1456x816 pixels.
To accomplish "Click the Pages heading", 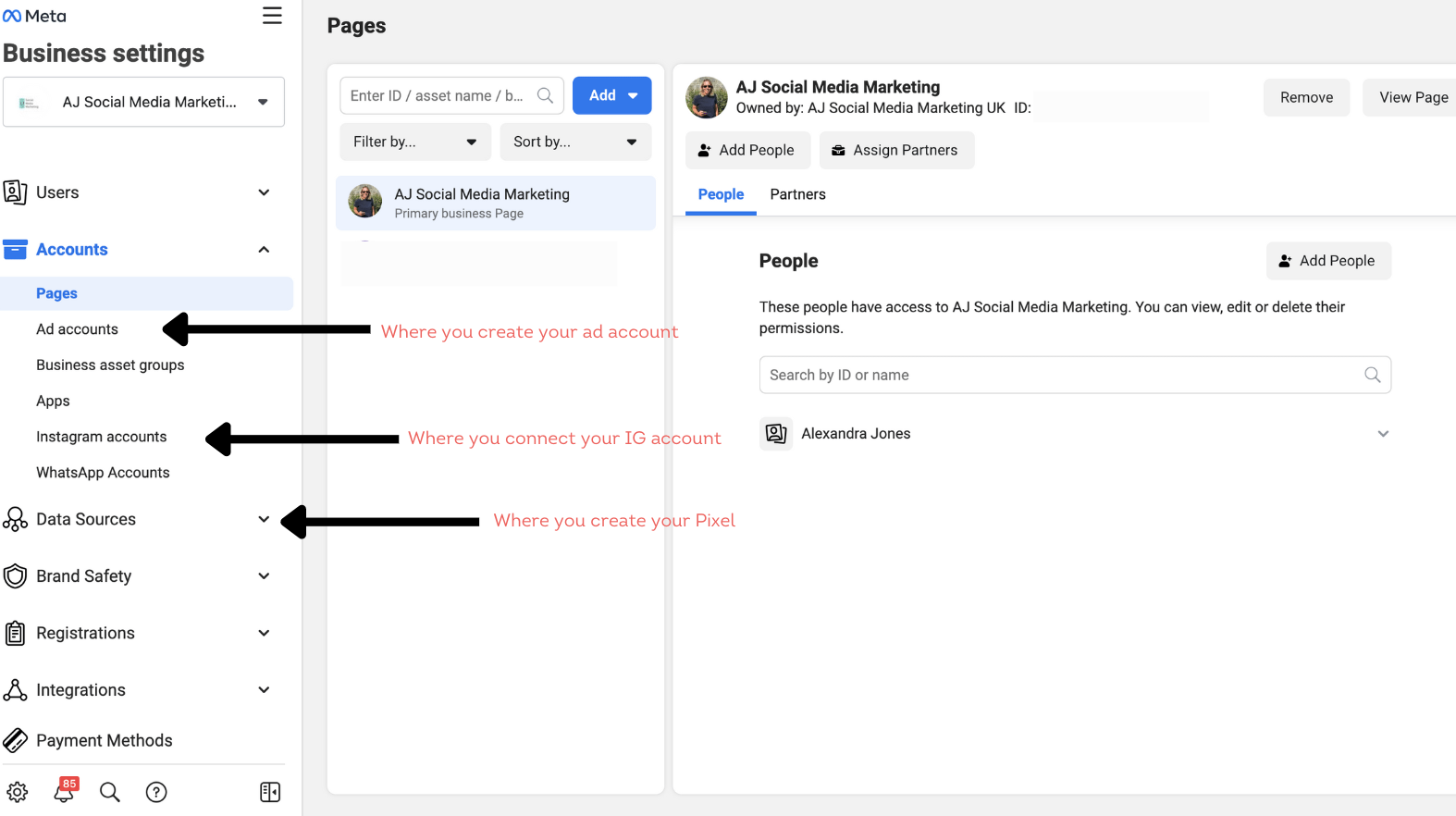I will click(x=356, y=26).
